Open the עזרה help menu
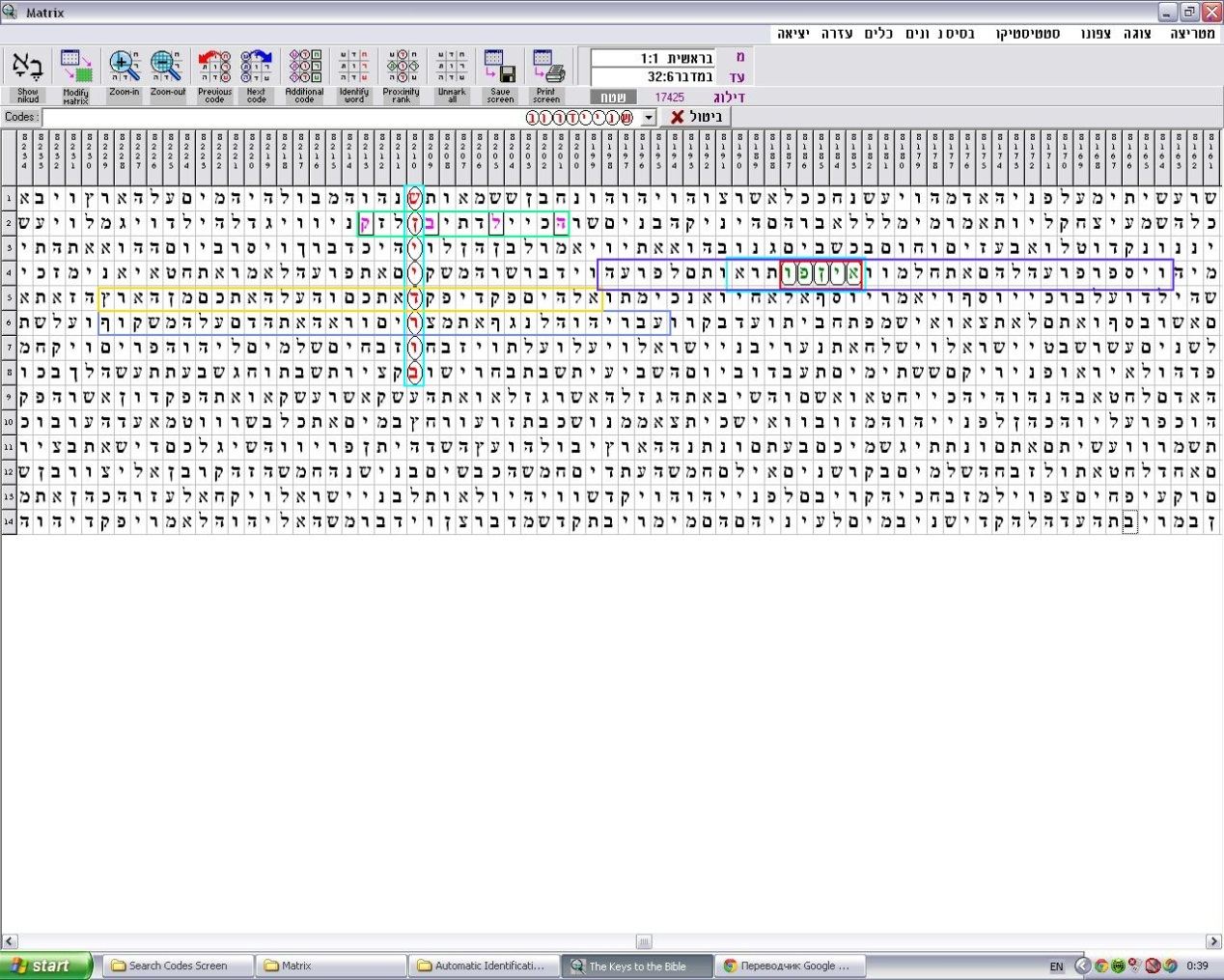The image size is (1224, 980). coord(837,34)
